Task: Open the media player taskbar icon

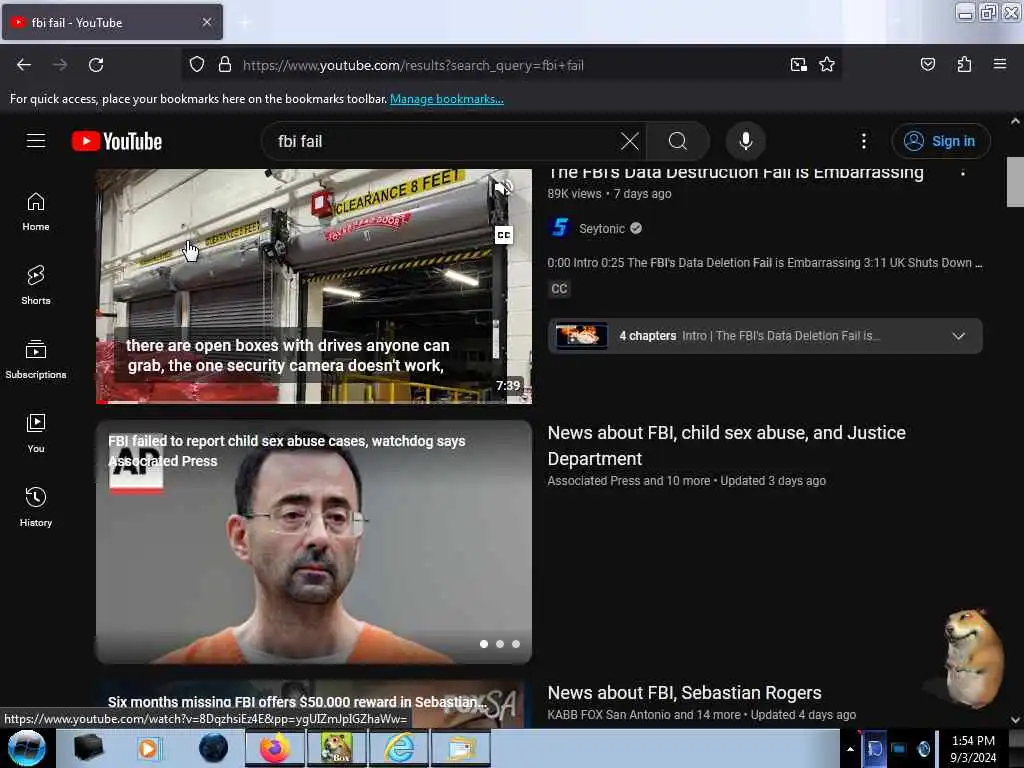Action: click(x=149, y=748)
